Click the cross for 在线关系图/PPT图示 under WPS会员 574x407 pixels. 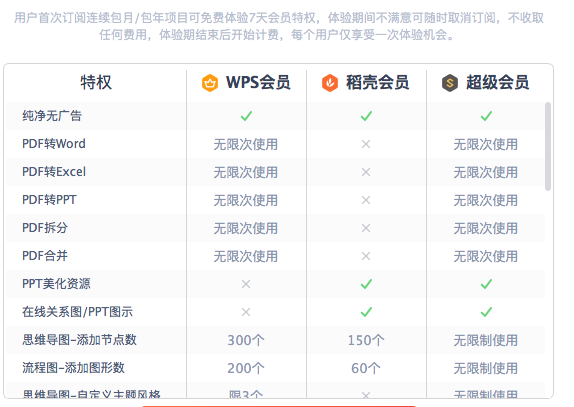point(246,312)
